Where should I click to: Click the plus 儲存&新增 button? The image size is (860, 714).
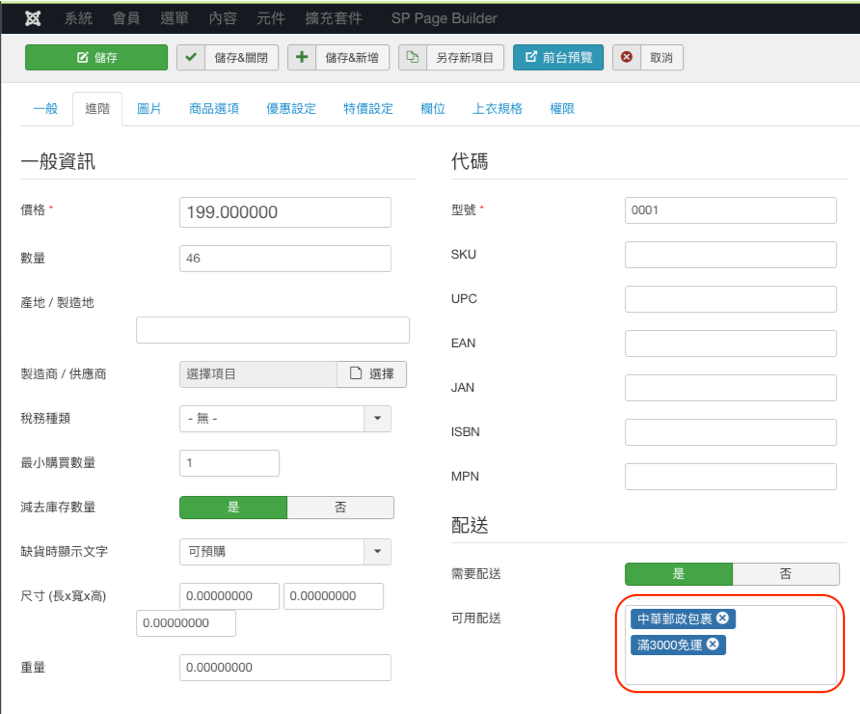(x=338, y=58)
